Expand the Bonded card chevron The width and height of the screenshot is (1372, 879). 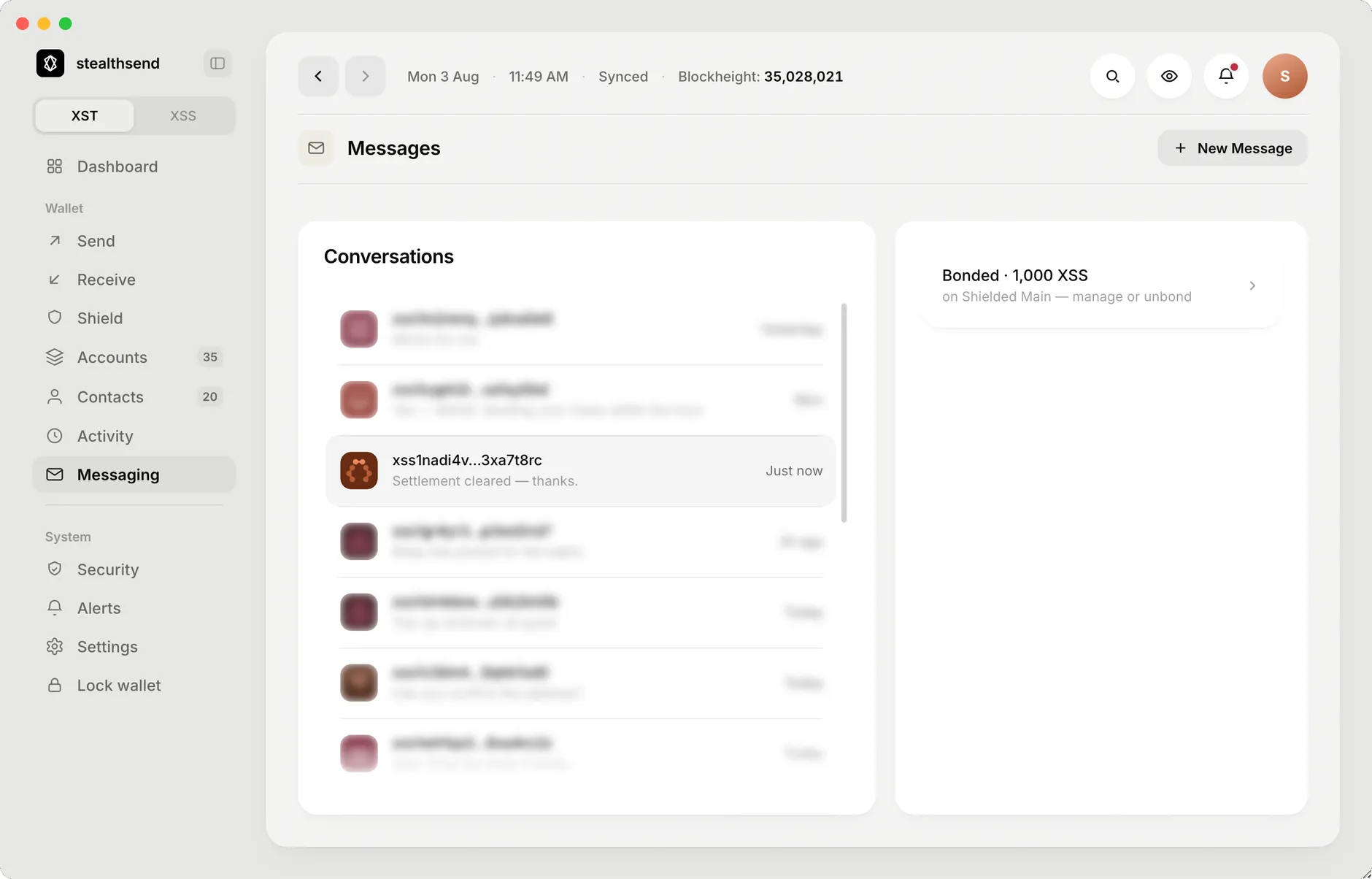(1252, 285)
